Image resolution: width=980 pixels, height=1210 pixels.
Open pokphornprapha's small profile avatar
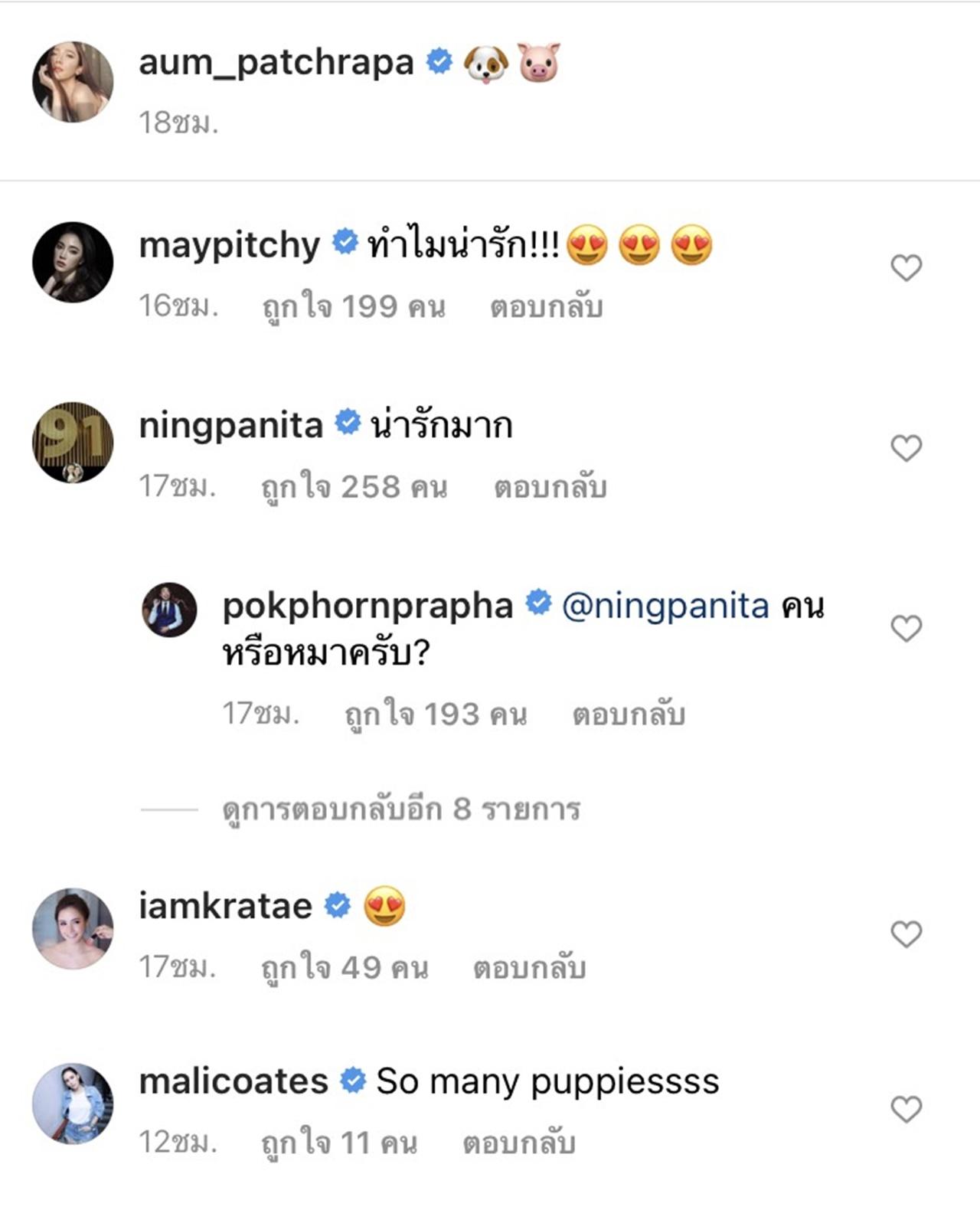(169, 610)
